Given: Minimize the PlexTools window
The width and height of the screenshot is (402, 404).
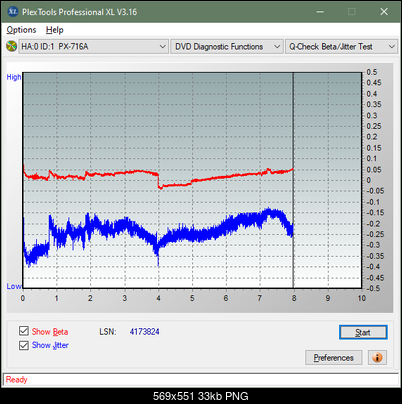Looking at the screenshot, I should (x=320, y=12).
